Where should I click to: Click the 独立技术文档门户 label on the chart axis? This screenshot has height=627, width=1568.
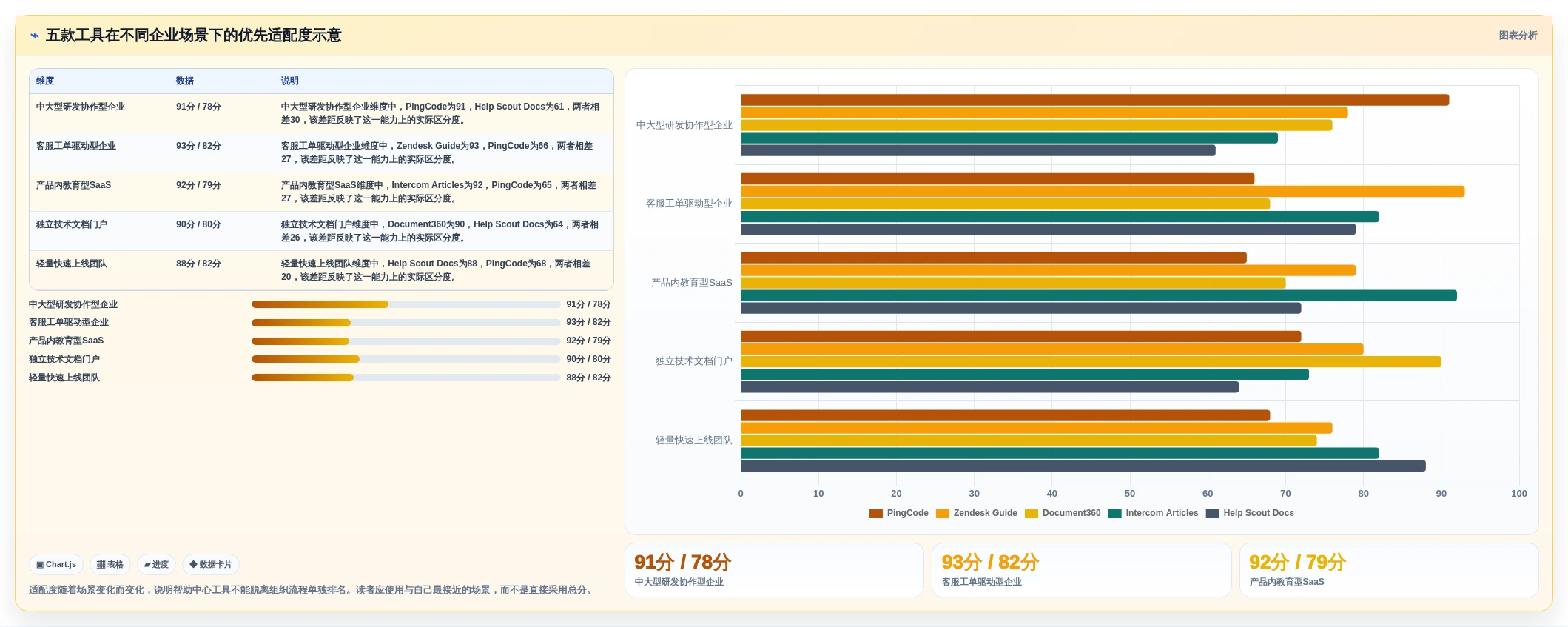click(694, 361)
